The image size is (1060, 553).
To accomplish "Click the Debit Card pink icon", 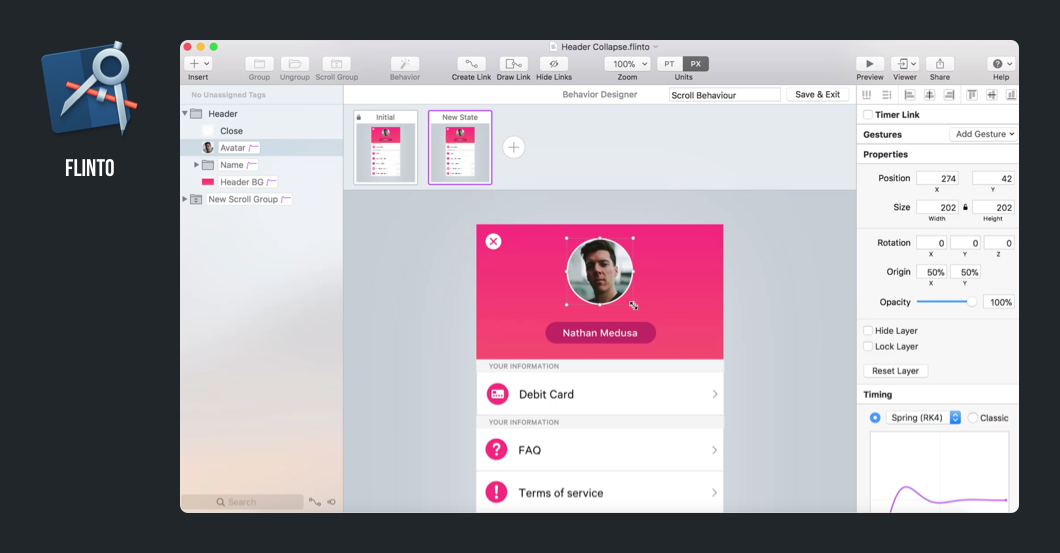I will tap(497, 394).
